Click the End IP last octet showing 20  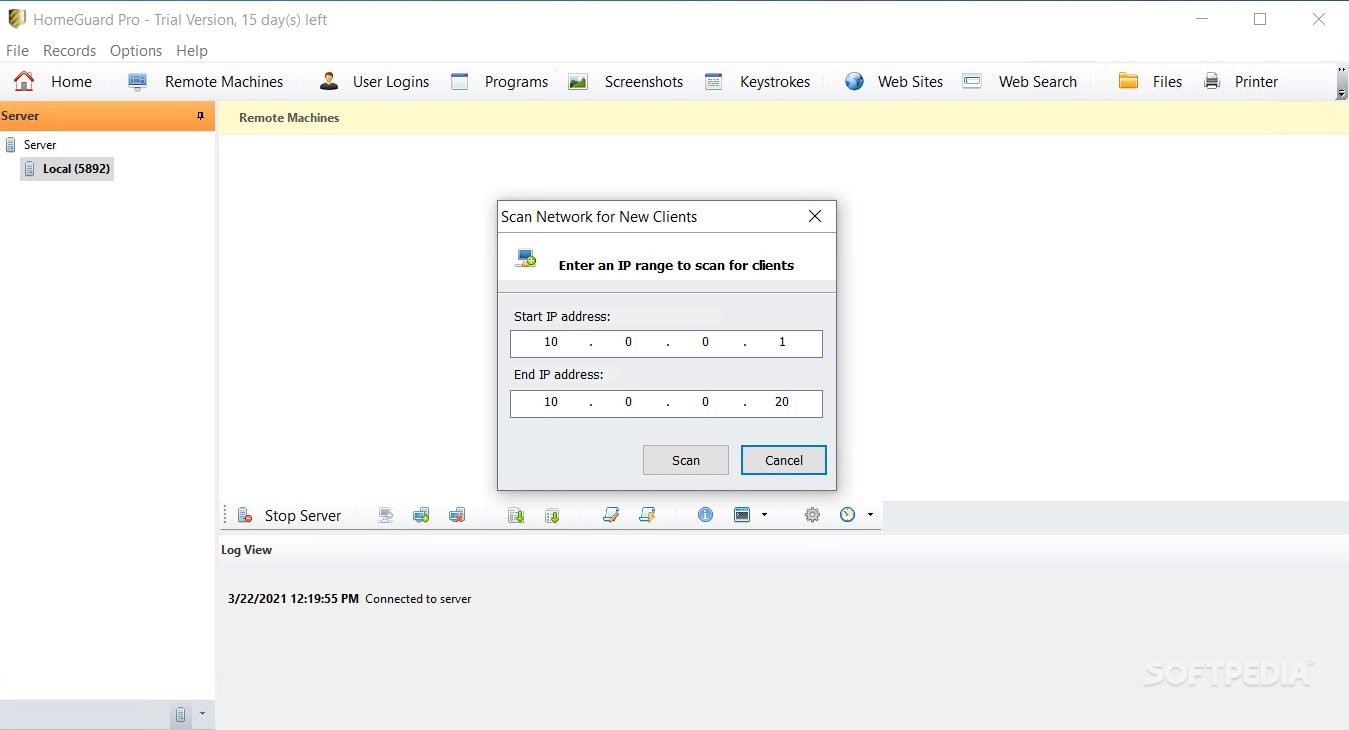tap(782, 402)
